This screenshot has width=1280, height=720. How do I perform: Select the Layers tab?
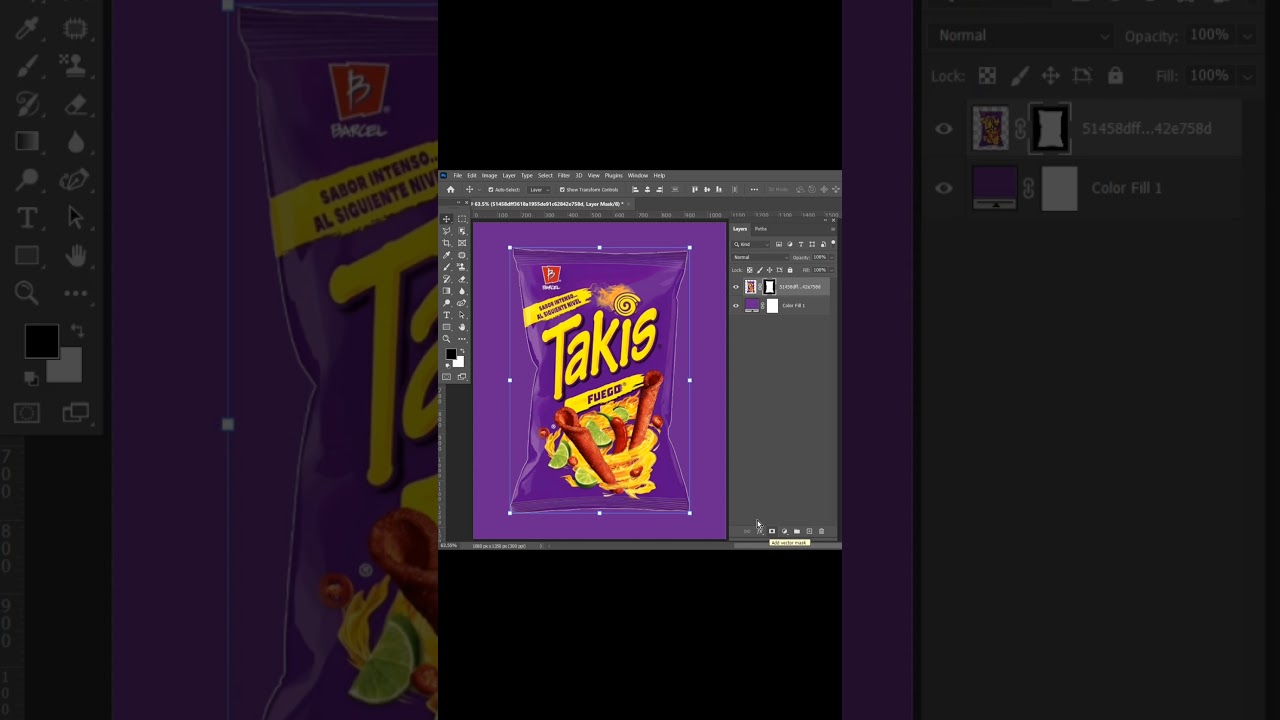point(740,229)
